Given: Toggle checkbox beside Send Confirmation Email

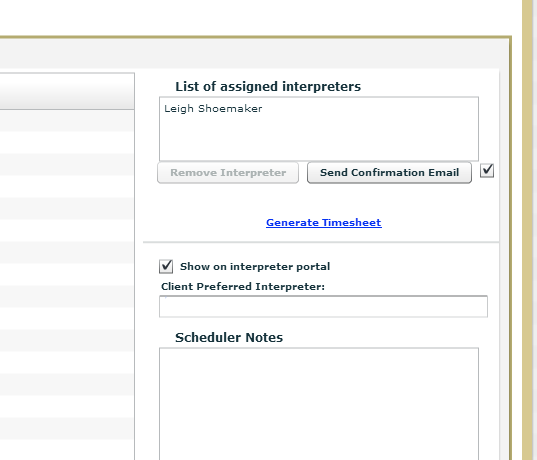Looking at the screenshot, I should point(487,170).
